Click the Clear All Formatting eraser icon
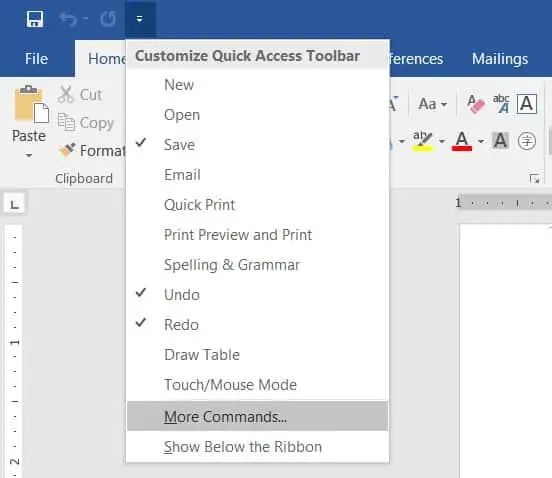Screen dimensions: 552x478 pyautogui.click(x=476, y=104)
